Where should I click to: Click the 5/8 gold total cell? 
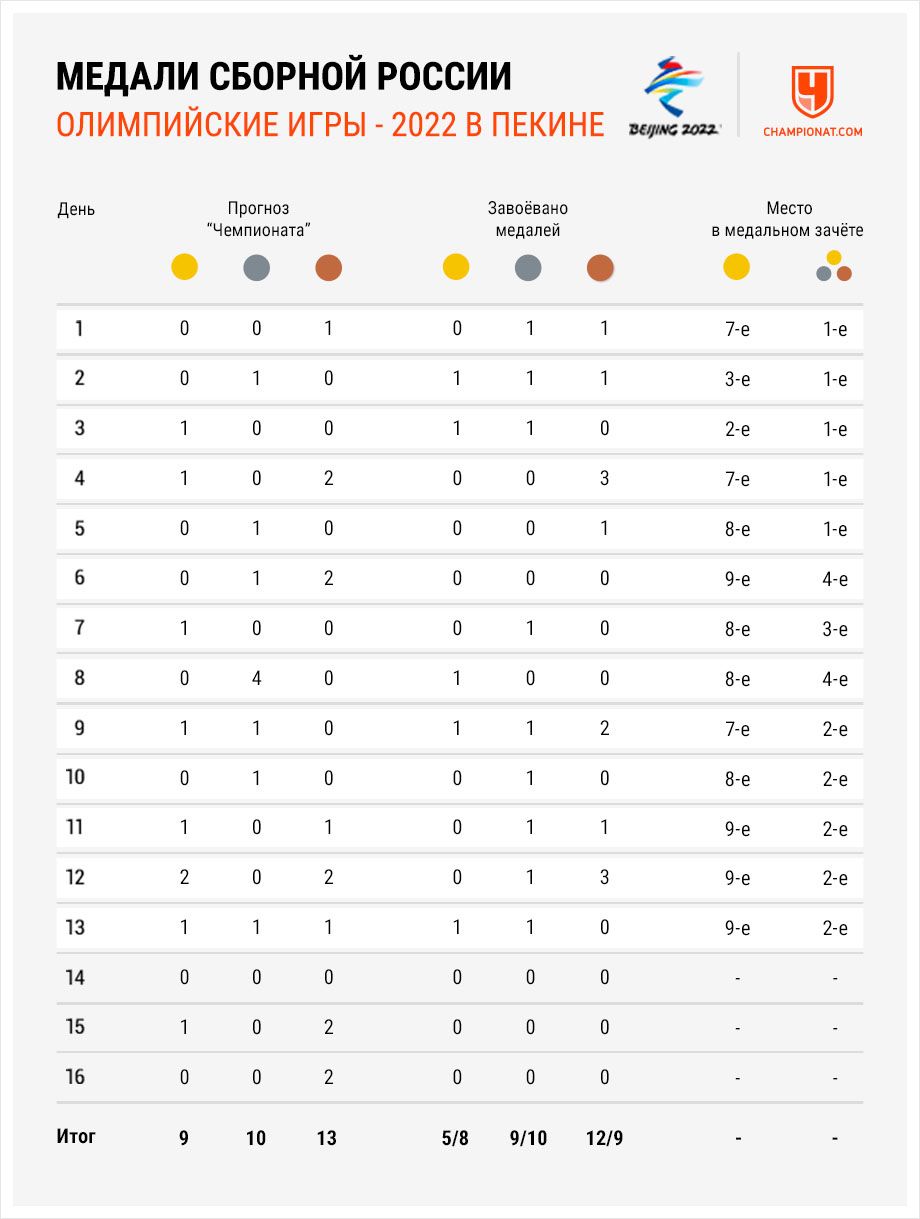[x=455, y=1138]
